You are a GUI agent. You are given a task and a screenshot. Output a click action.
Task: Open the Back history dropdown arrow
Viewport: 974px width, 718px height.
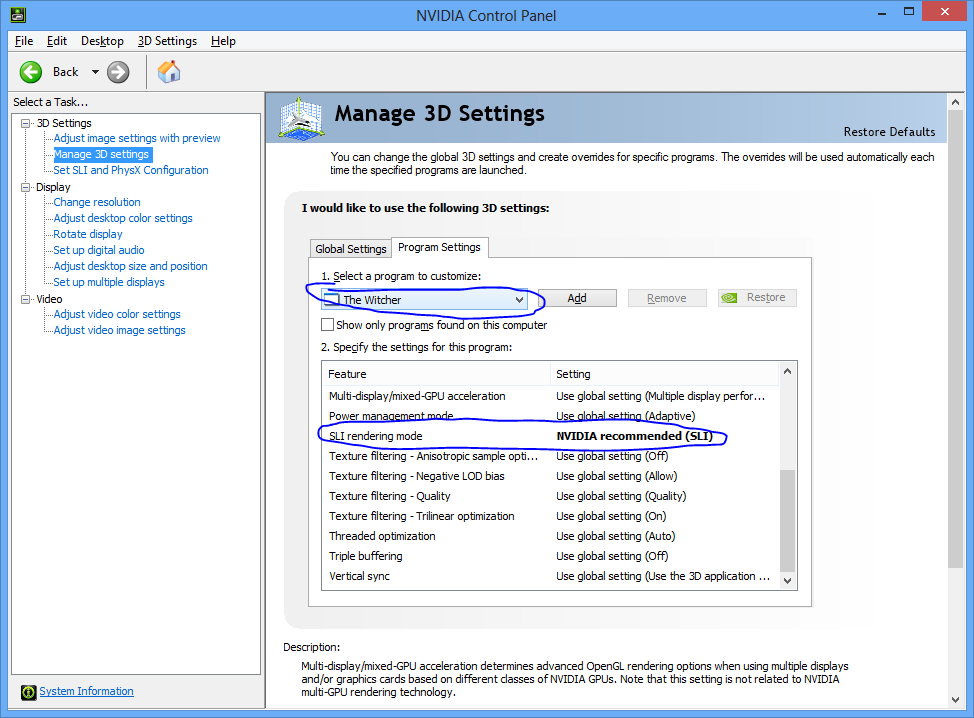[95, 72]
